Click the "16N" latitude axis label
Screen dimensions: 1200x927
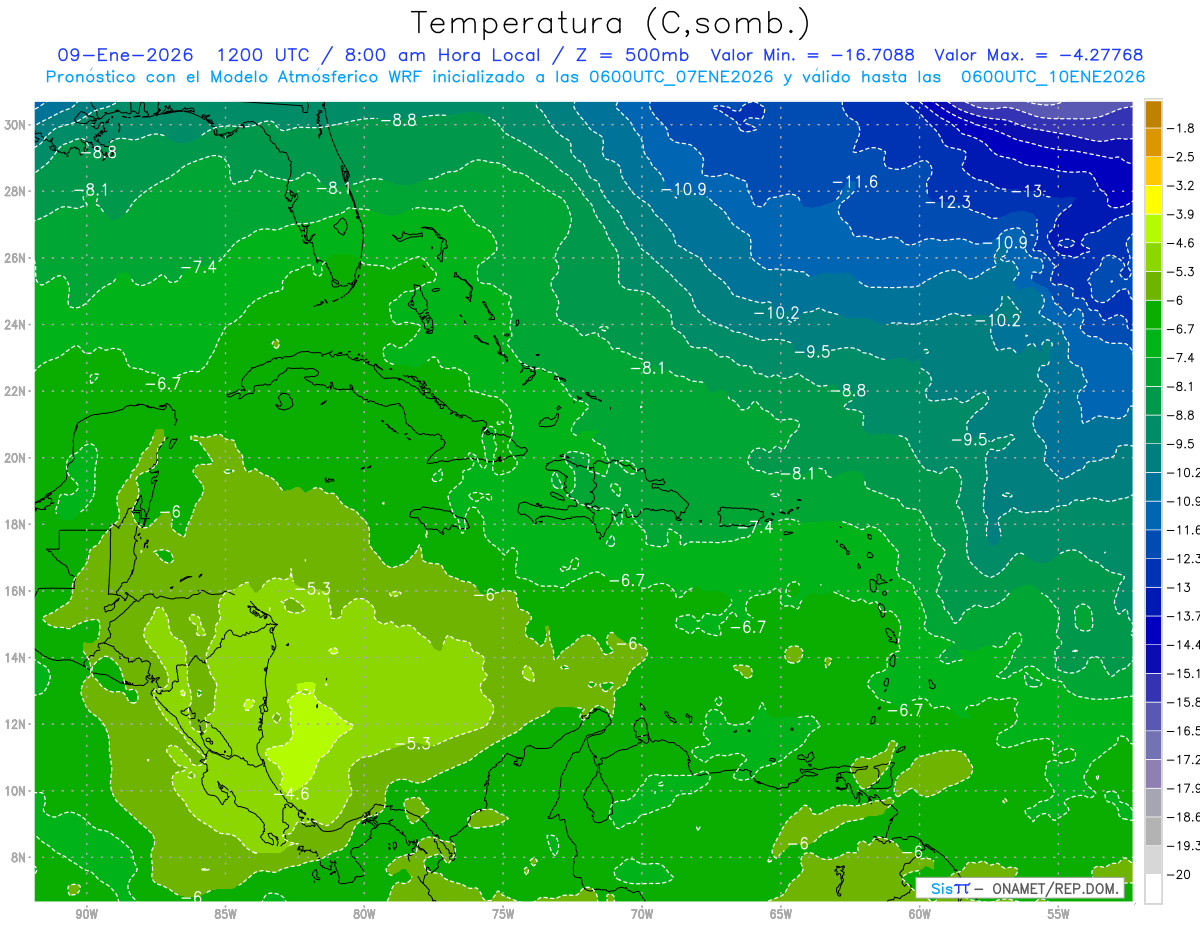15,591
